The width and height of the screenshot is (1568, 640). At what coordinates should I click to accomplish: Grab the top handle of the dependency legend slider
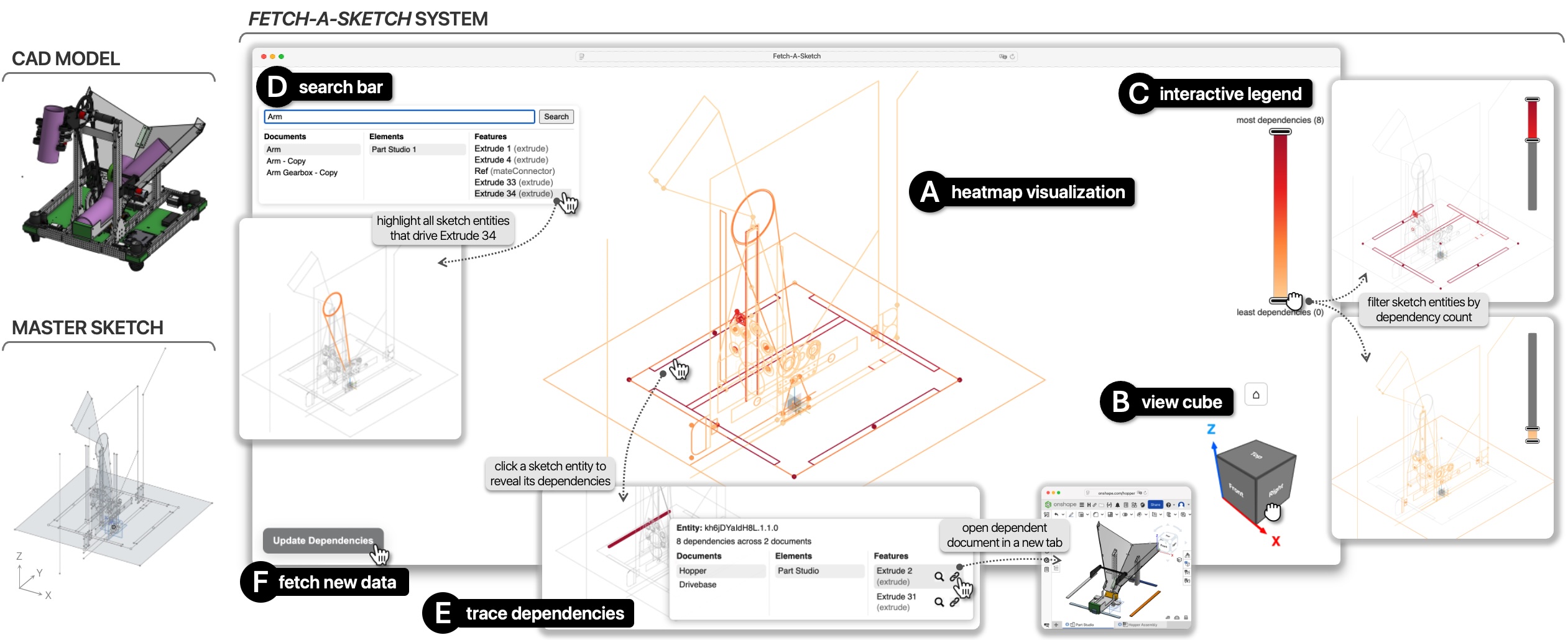(x=1280, y=132)
